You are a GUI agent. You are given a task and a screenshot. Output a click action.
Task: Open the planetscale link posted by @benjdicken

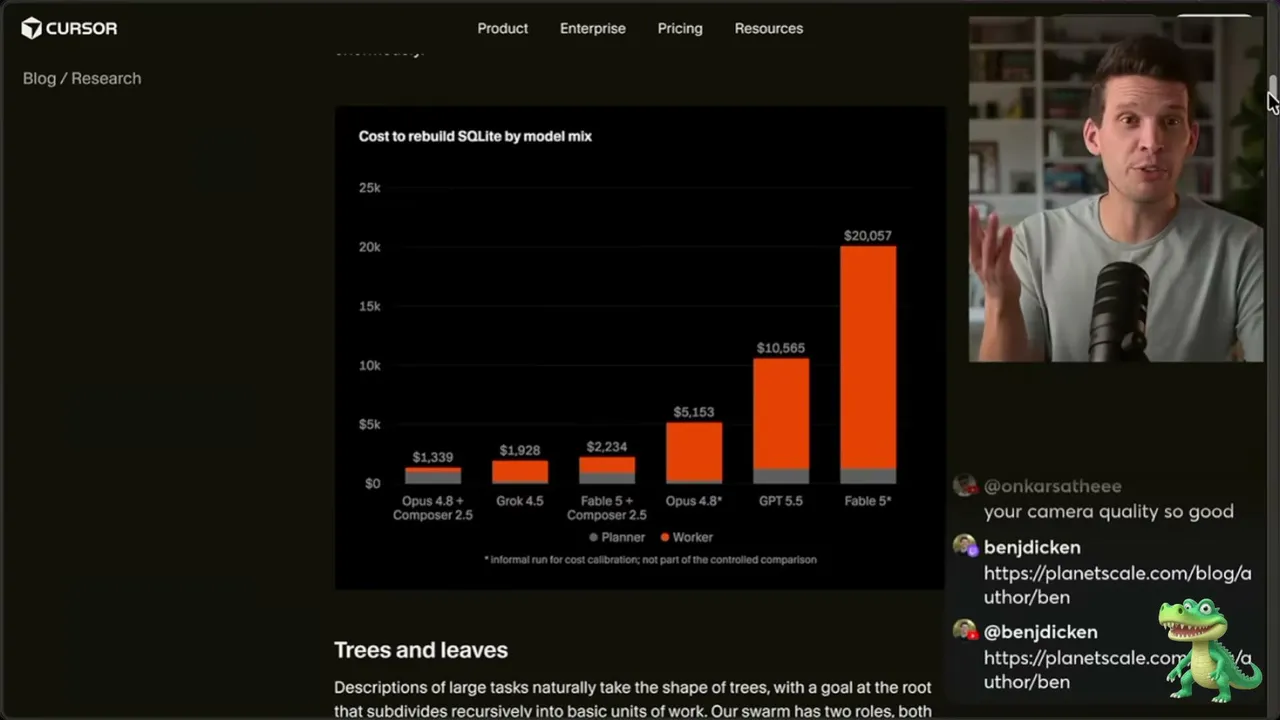tap(1117, 670)
